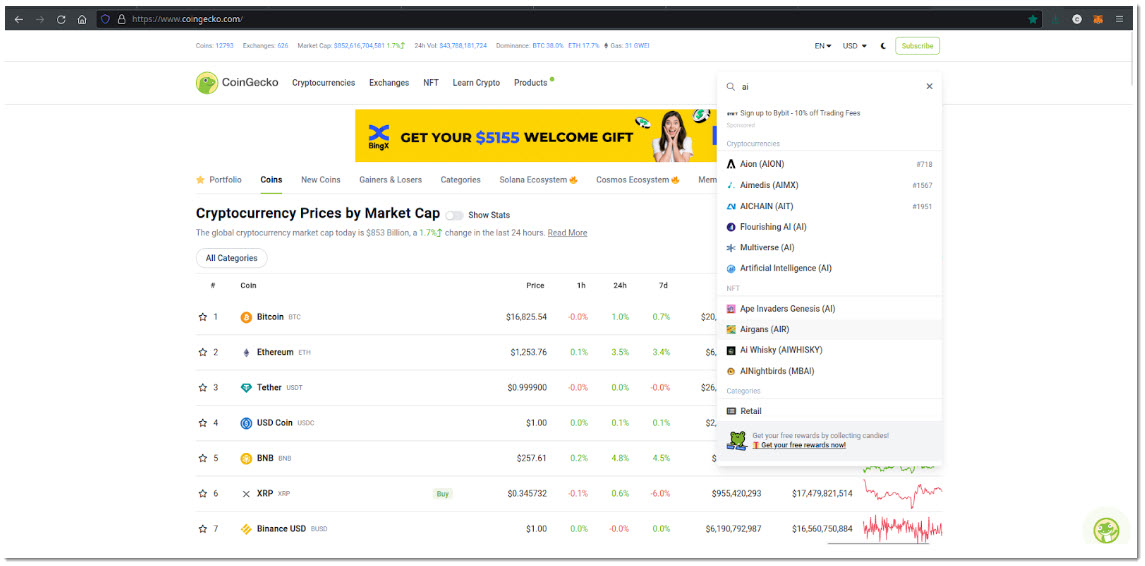Star BNB as favorite
Screen dimensions: 1145x566
203,458
